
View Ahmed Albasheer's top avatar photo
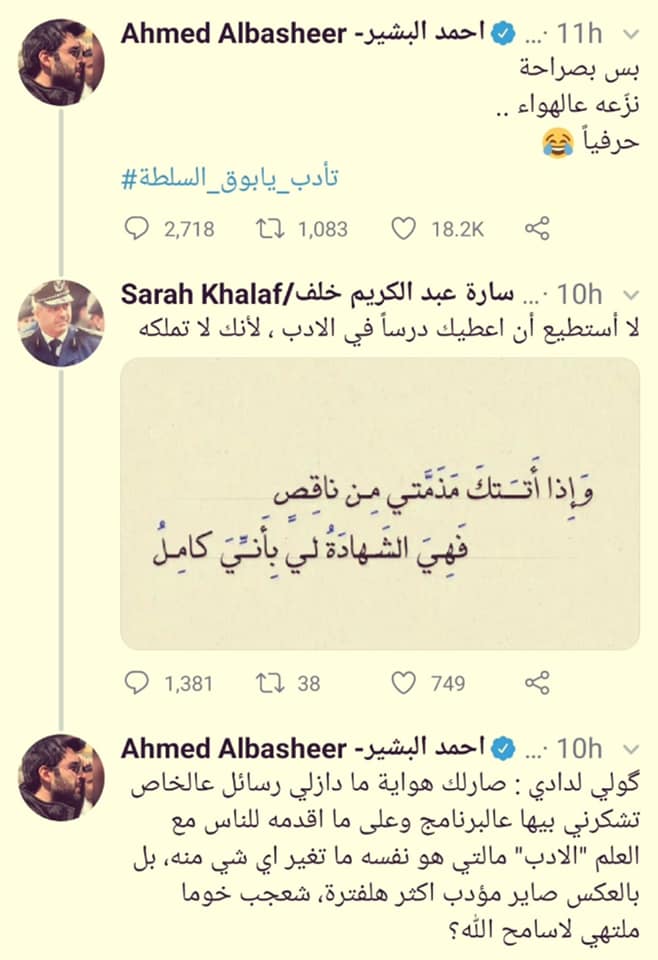(61, 62)
